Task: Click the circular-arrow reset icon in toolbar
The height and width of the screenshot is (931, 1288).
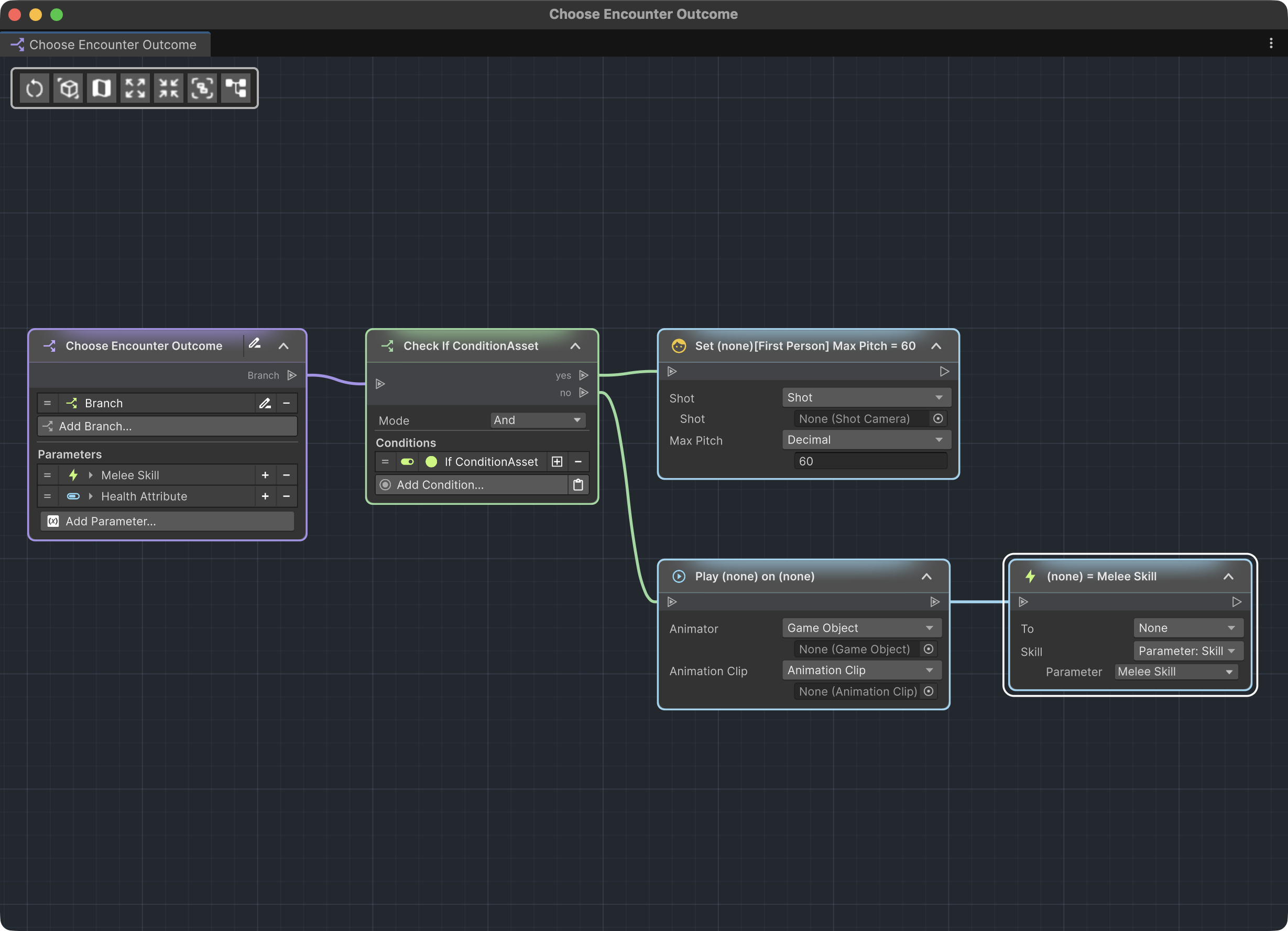Action: (x=35, y=88)
